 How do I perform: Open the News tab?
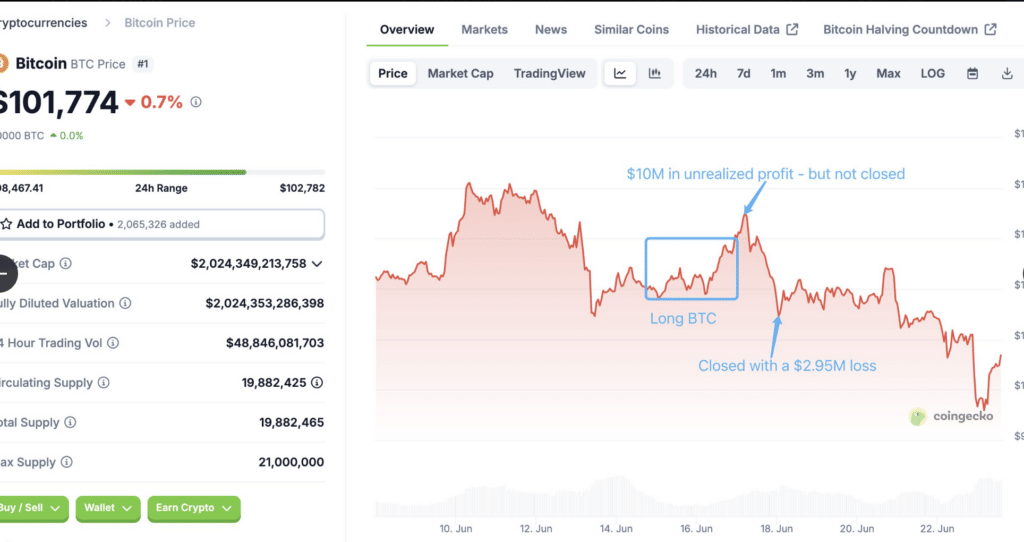coord(551,29)
